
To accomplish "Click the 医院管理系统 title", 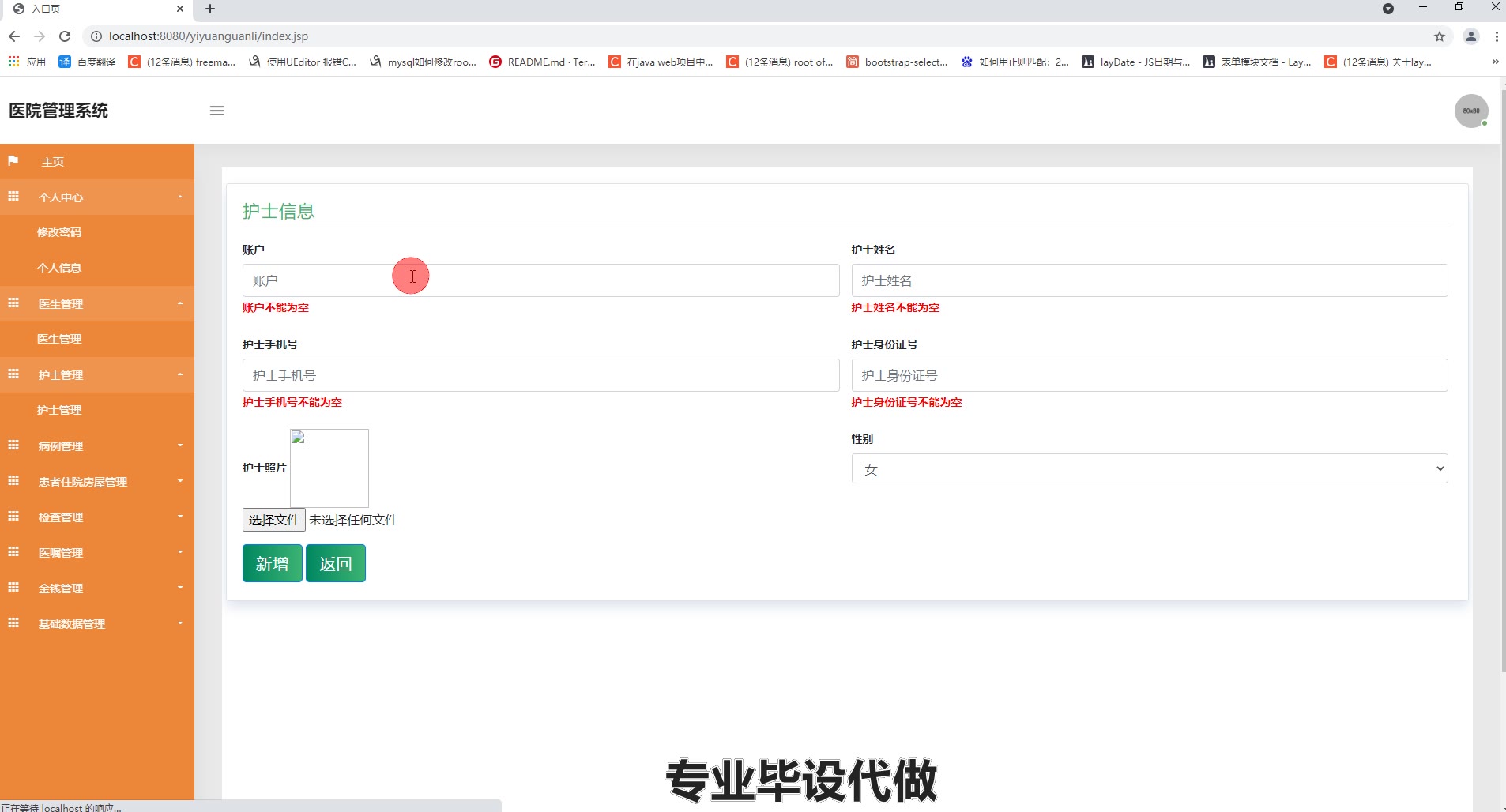I will (58, 111).
